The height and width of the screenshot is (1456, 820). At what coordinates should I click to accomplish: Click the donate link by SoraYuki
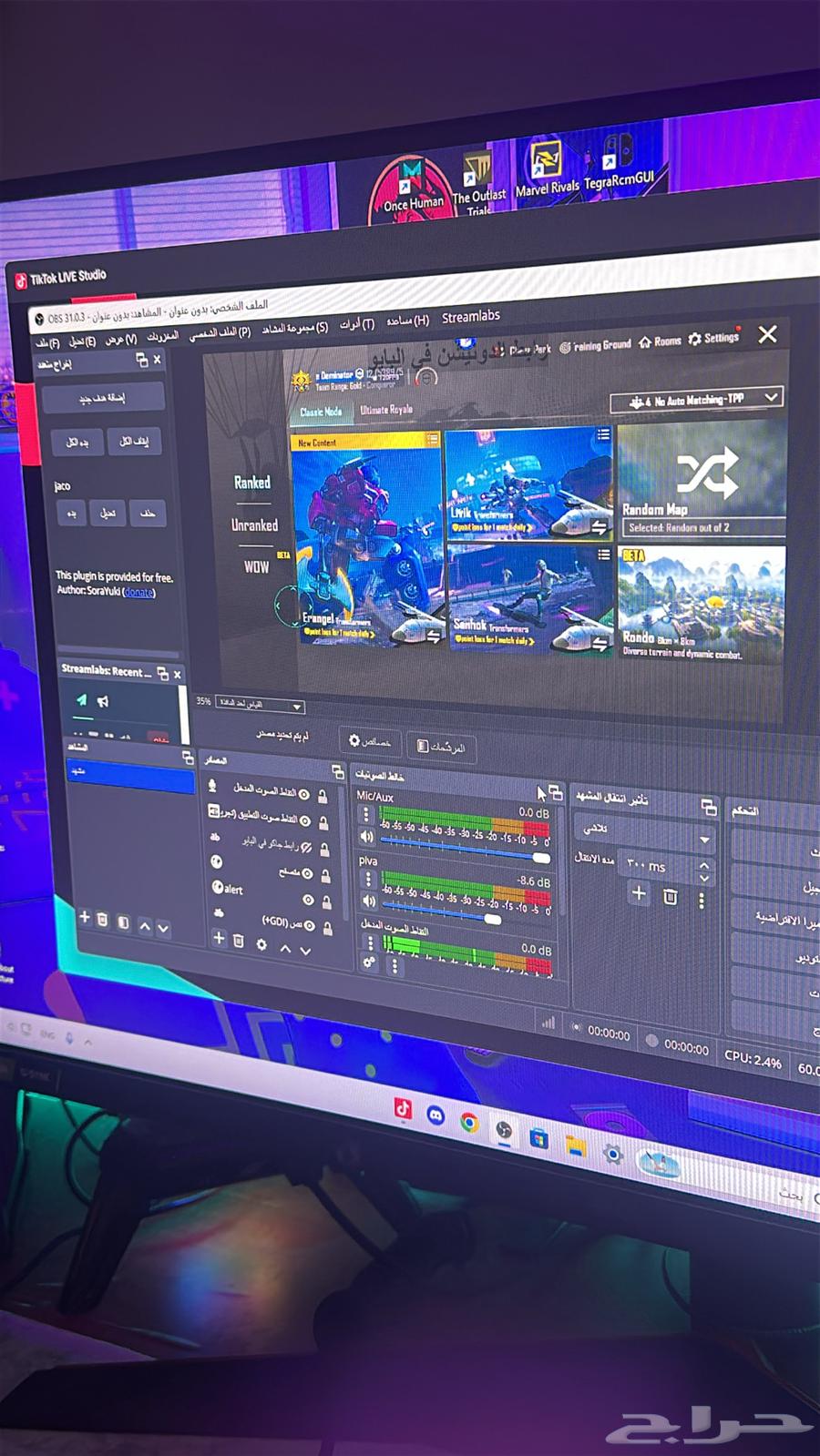tap(138, 593)
